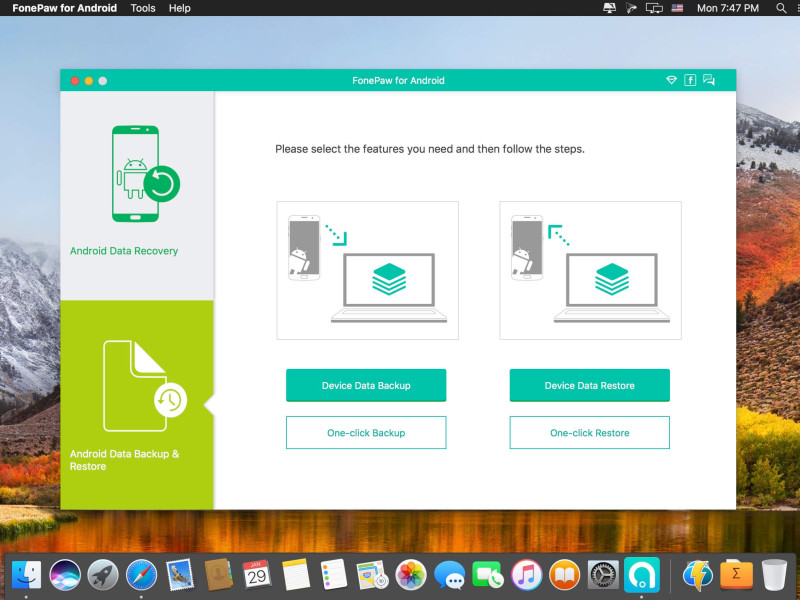Open the orange sigma folder in dock
Image resolution: width=800 pixels, height=600 pixels.
pos(736,574)
